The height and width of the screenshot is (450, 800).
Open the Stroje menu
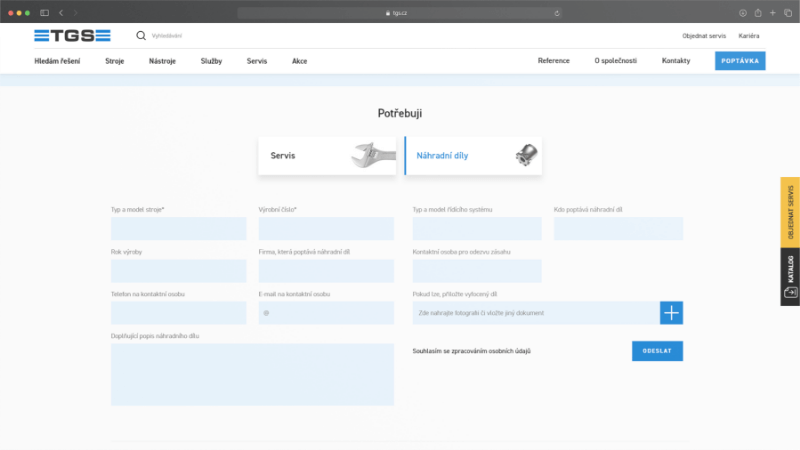pos(115,61)
